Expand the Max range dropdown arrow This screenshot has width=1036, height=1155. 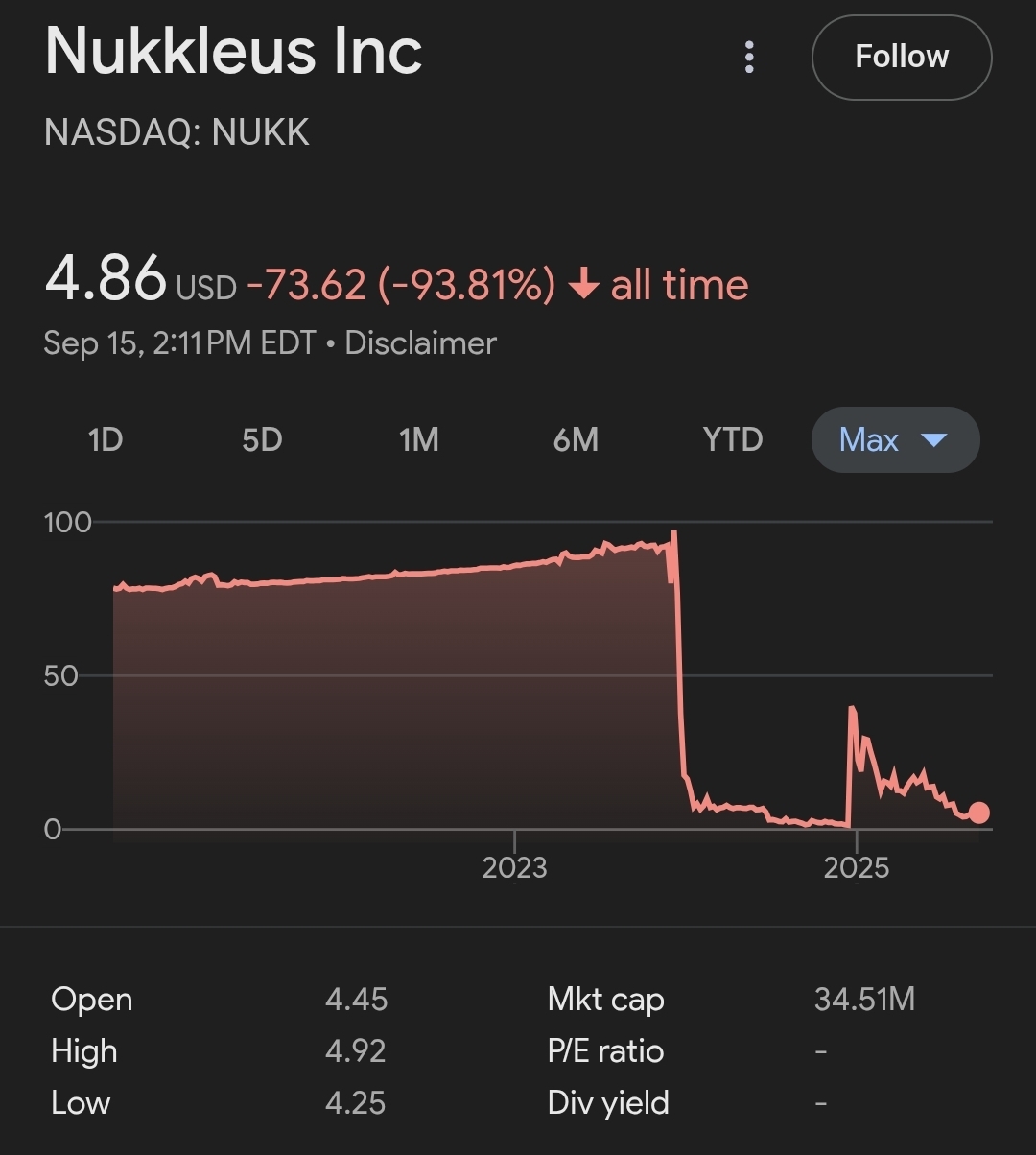tap(933, 440)
